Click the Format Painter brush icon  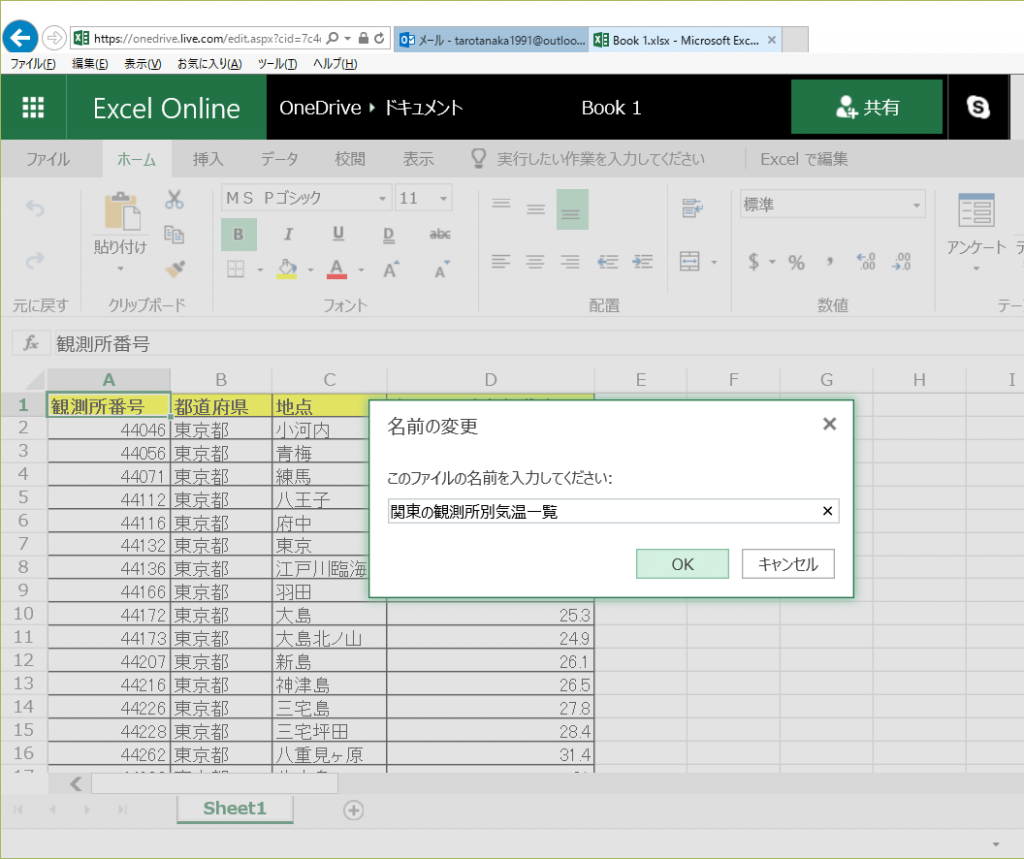point(174,268)
